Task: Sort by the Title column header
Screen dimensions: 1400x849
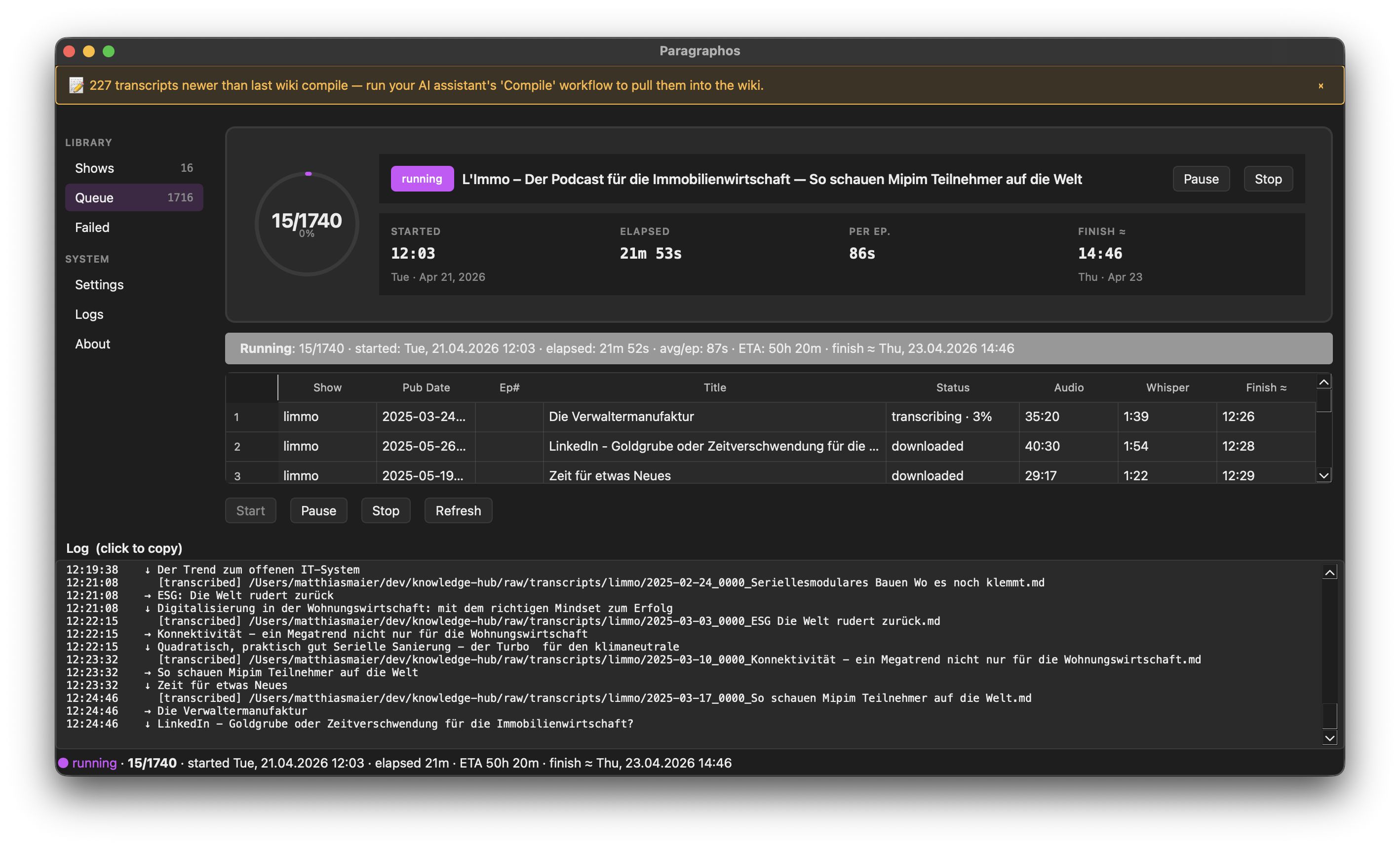Action: (x=715, y=387)
